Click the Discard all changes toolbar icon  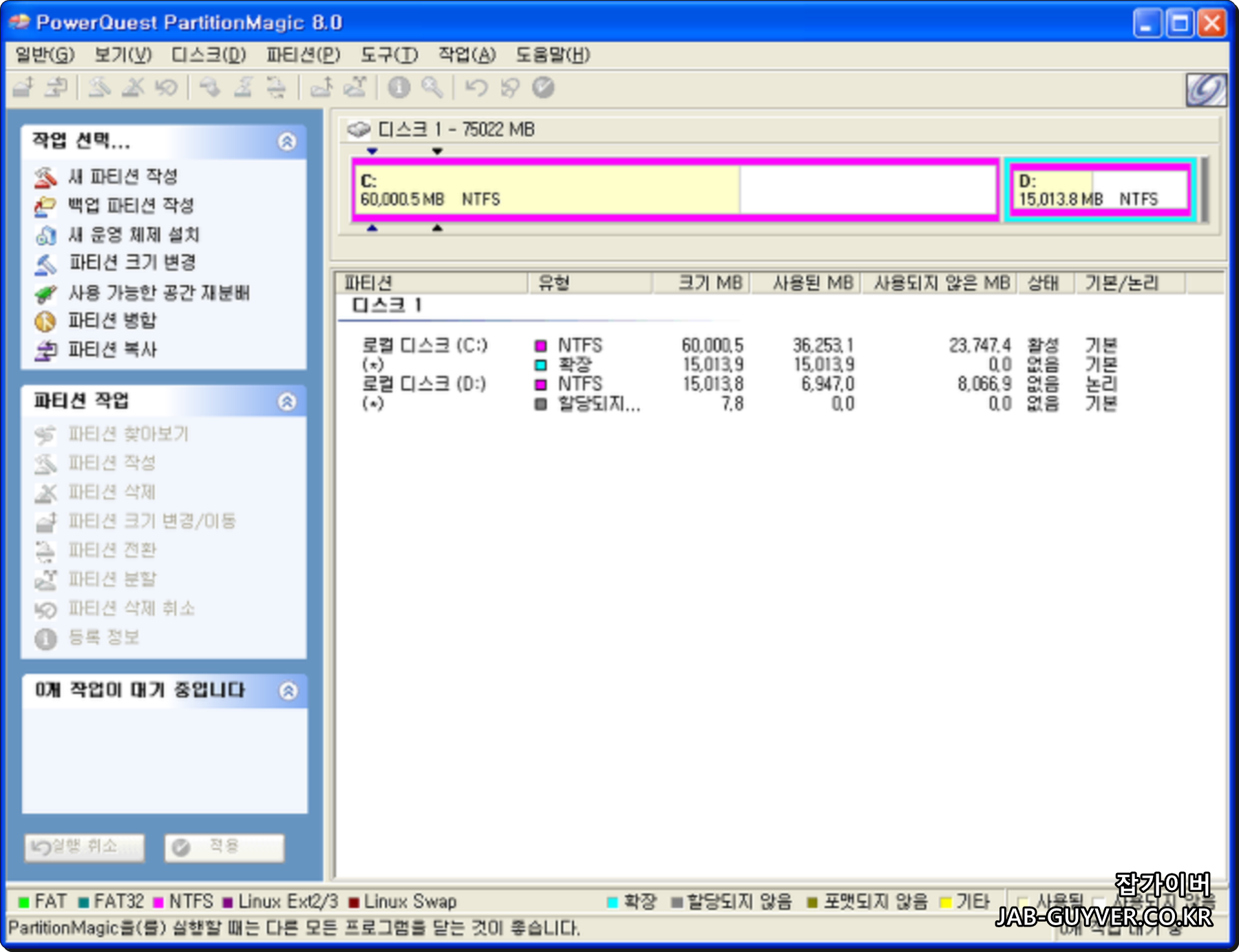pyautogui.click(x=510, y=87)
